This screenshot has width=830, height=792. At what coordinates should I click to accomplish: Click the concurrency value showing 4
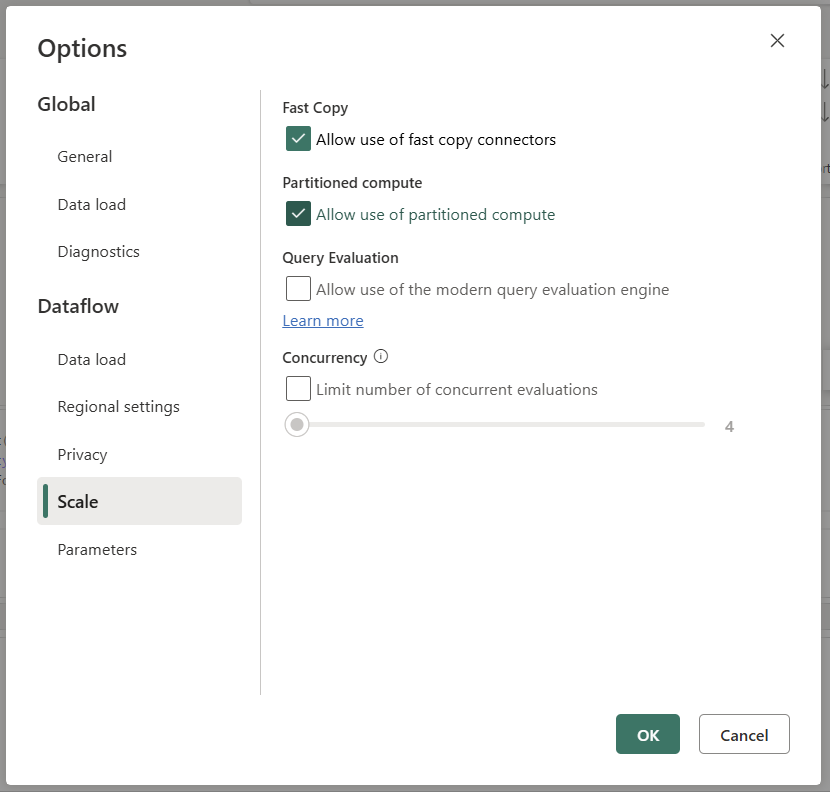coord(729,426)
